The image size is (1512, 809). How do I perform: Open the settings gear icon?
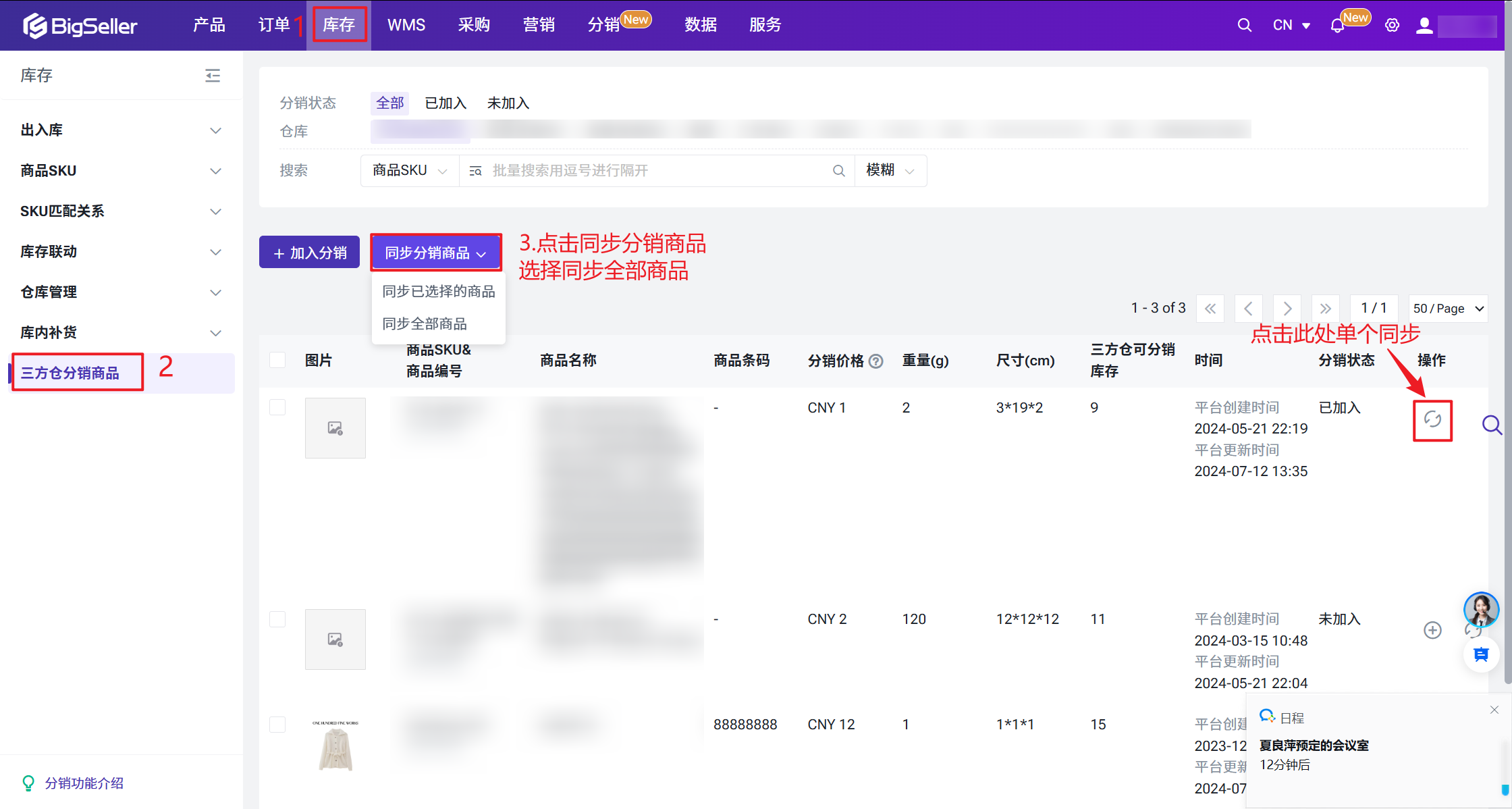pyautogui.click(x=1392, y=26)
